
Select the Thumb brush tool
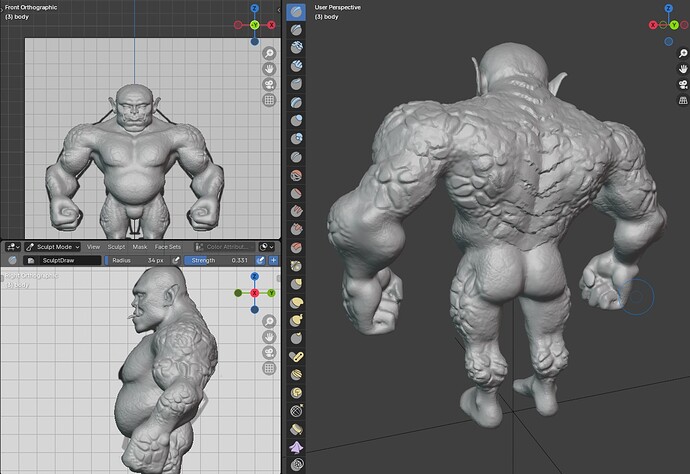pos(296,338)
